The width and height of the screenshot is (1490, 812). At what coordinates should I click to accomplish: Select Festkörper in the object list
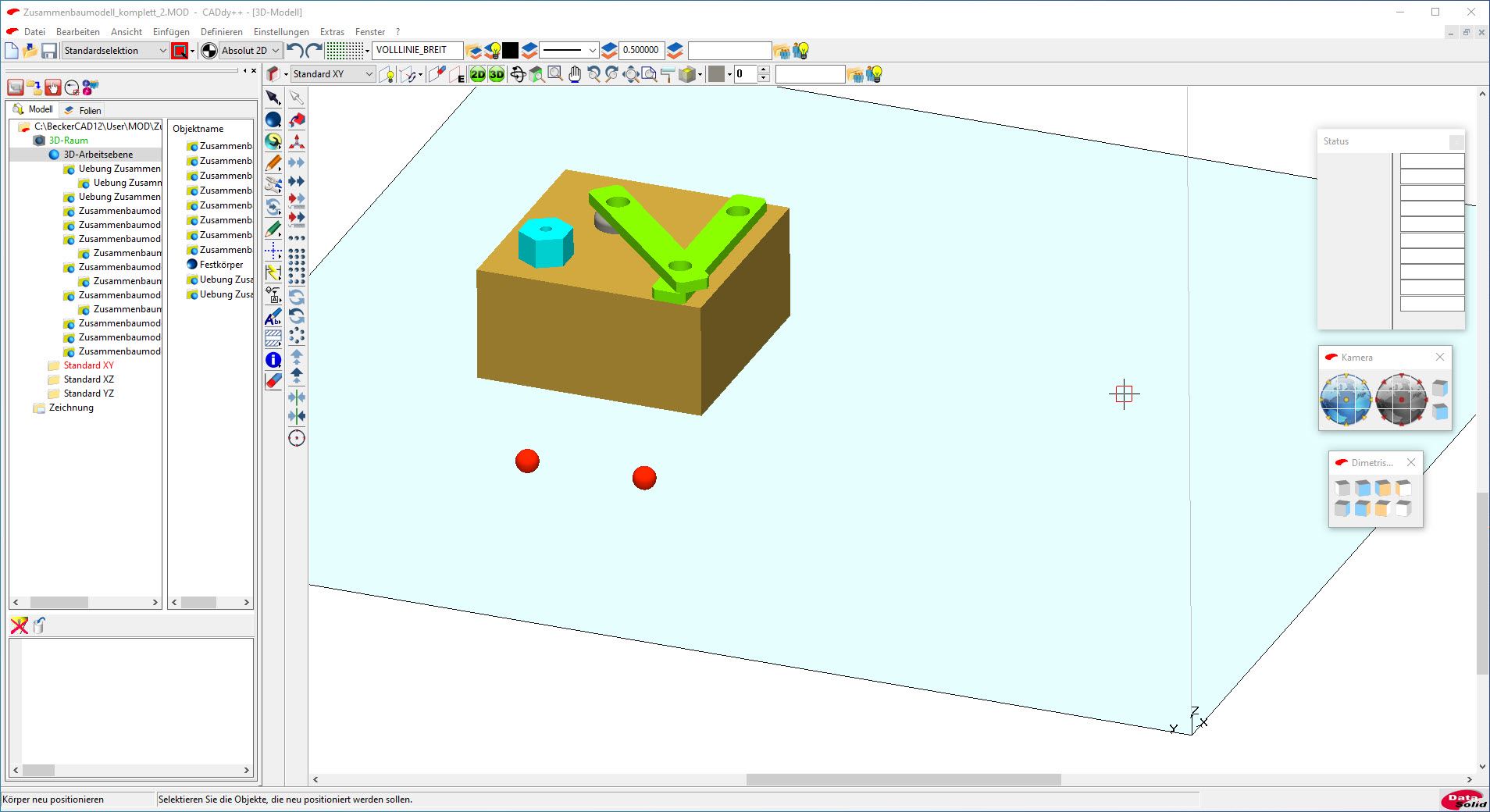221,265
